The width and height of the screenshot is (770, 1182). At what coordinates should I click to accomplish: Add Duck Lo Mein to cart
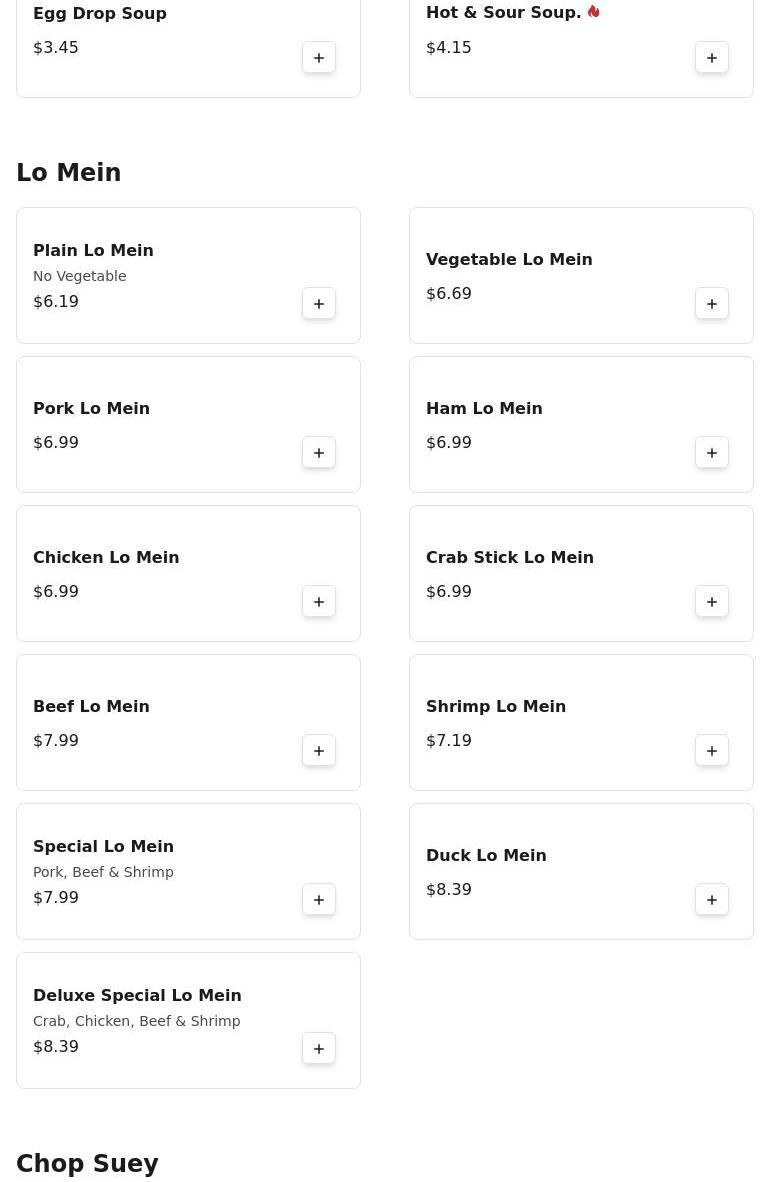tap(712, 900)
